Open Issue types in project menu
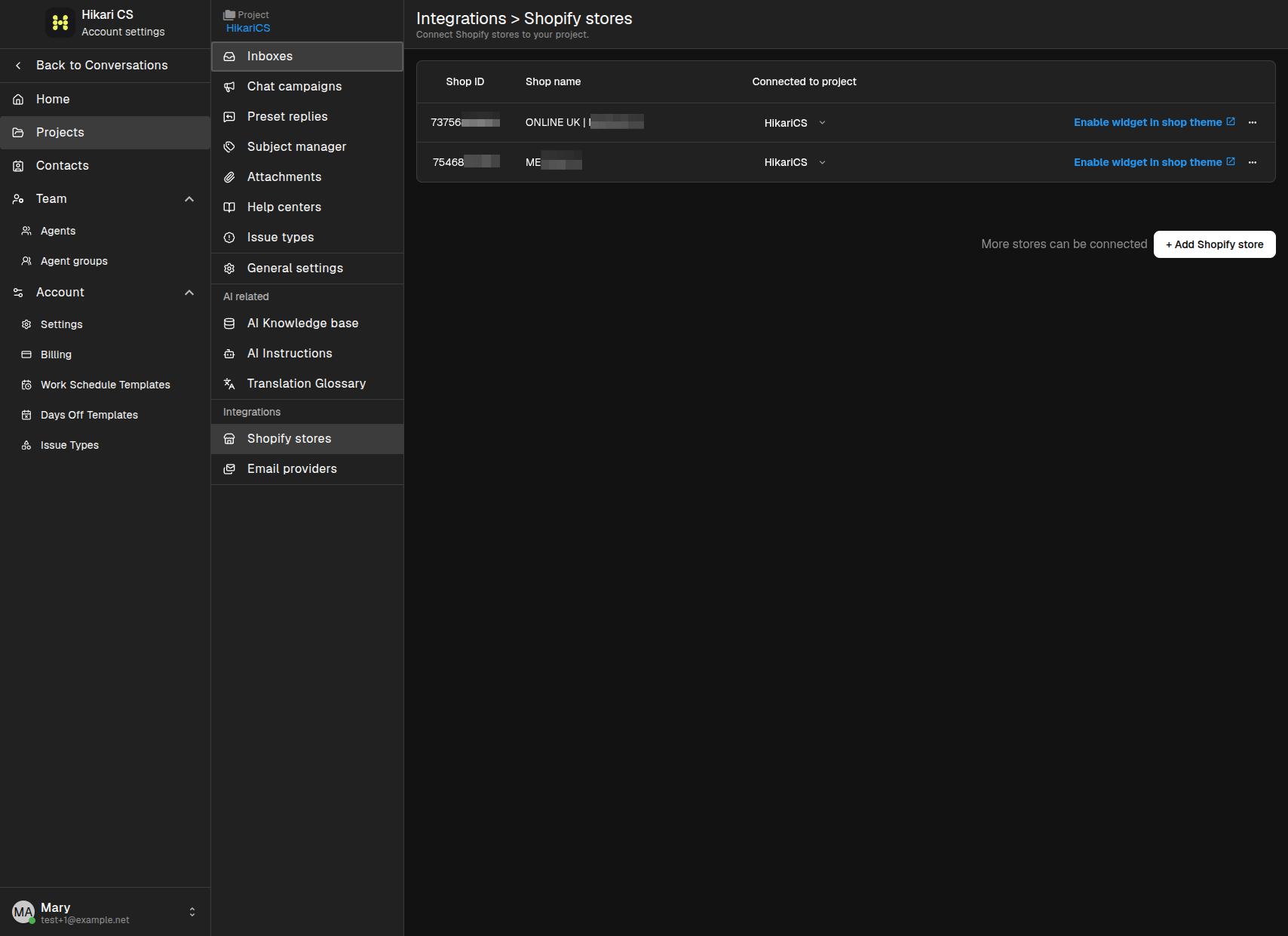 [x=307, y=238]
